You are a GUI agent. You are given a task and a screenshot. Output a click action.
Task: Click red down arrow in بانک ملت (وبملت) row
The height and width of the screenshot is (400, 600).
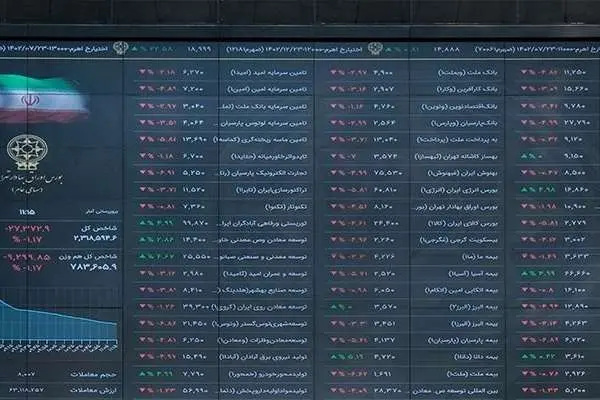333,72
